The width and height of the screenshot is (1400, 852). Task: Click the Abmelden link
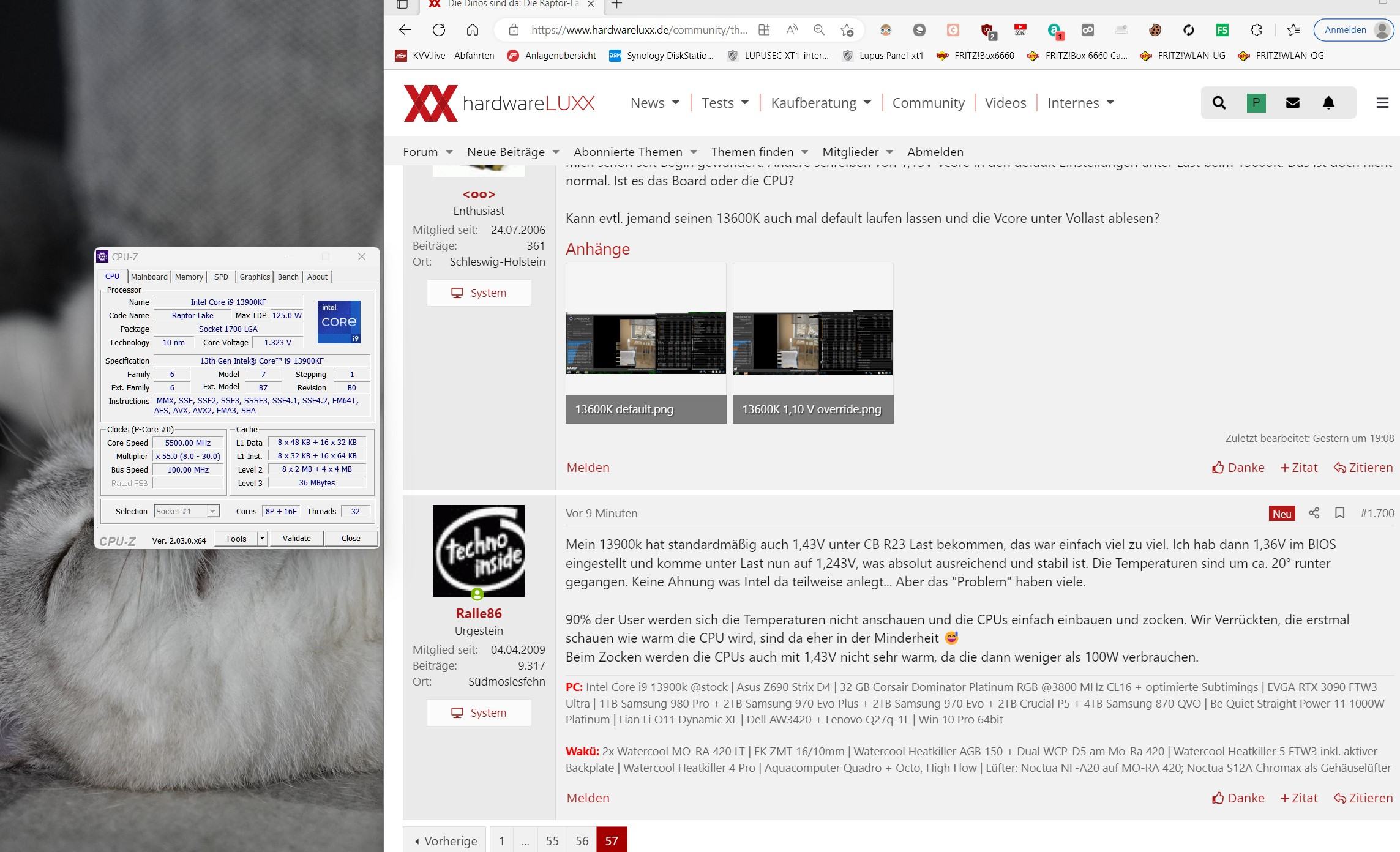pos(935,152)
